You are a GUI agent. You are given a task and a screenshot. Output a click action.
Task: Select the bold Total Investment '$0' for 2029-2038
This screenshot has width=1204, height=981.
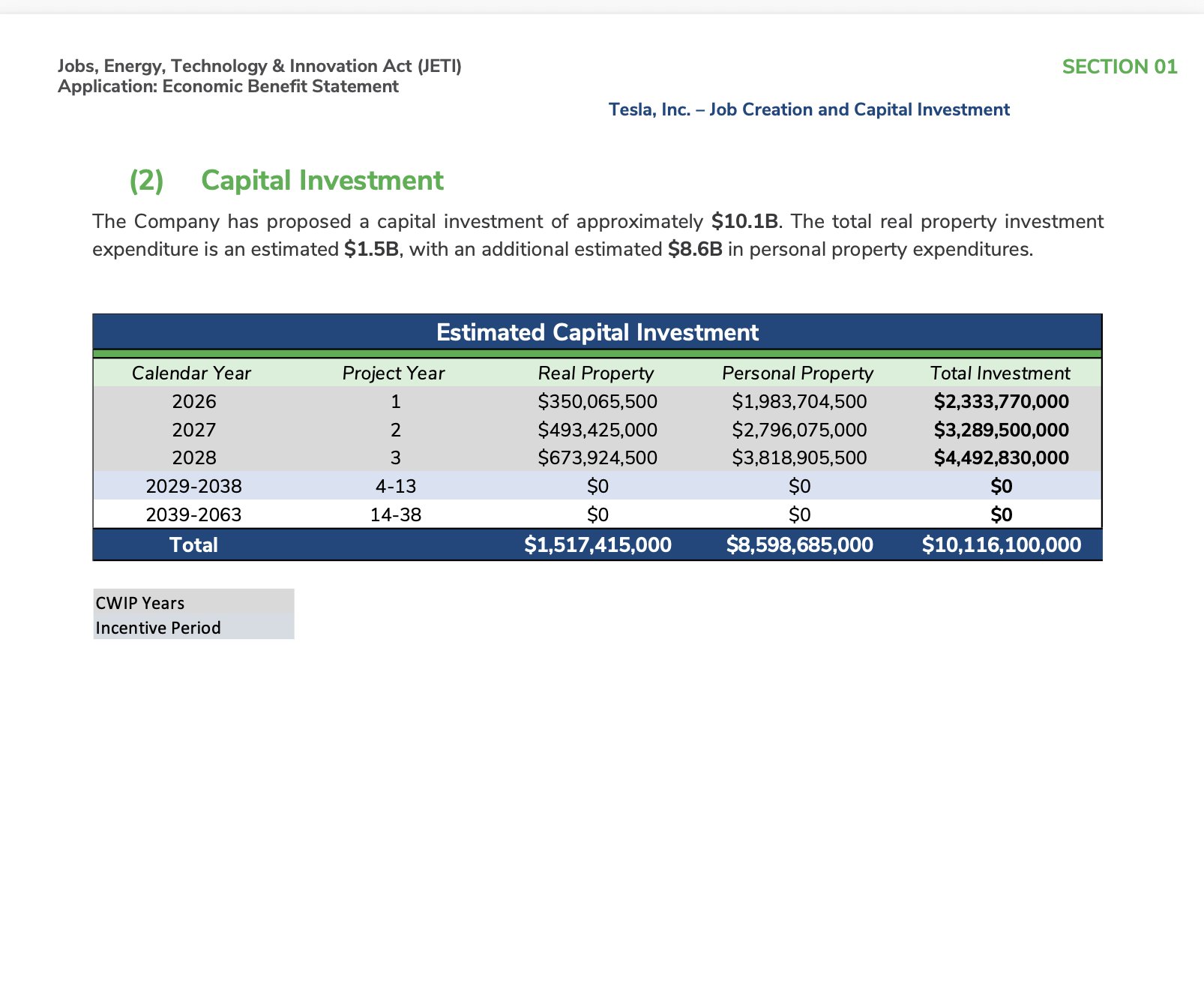(1002, 487)
